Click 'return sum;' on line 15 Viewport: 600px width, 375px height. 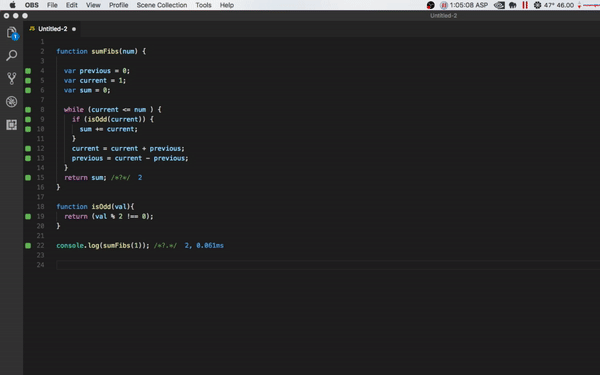tap(85, 178)
